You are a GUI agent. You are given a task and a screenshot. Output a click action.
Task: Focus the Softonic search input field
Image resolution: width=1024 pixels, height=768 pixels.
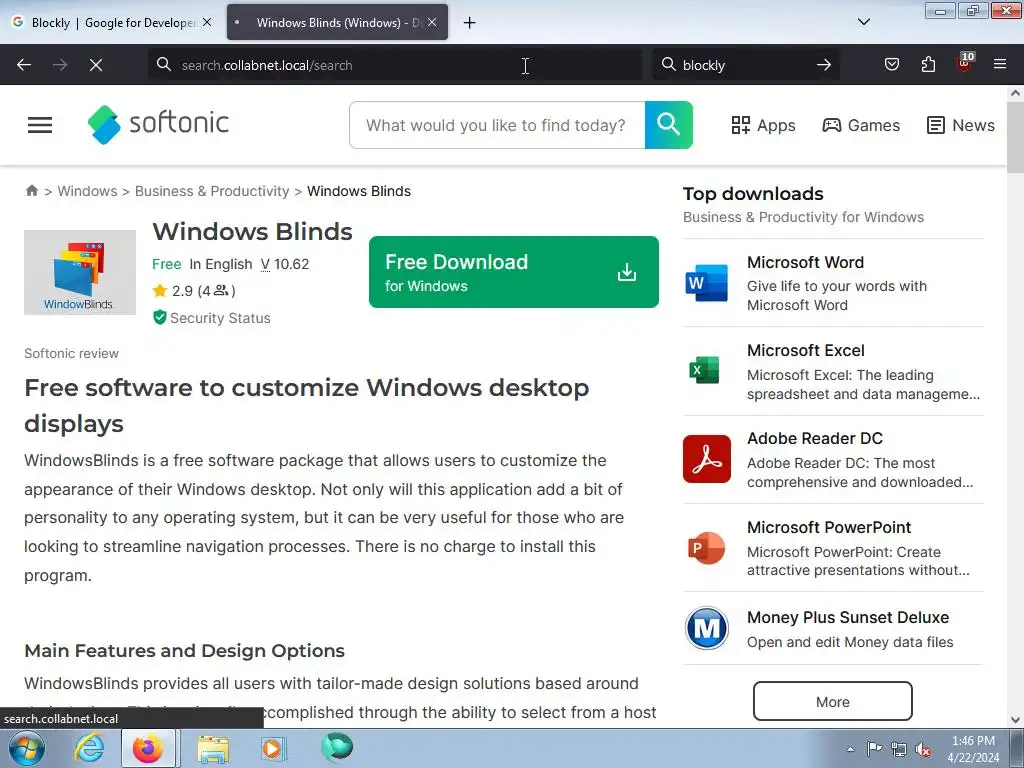497,125
